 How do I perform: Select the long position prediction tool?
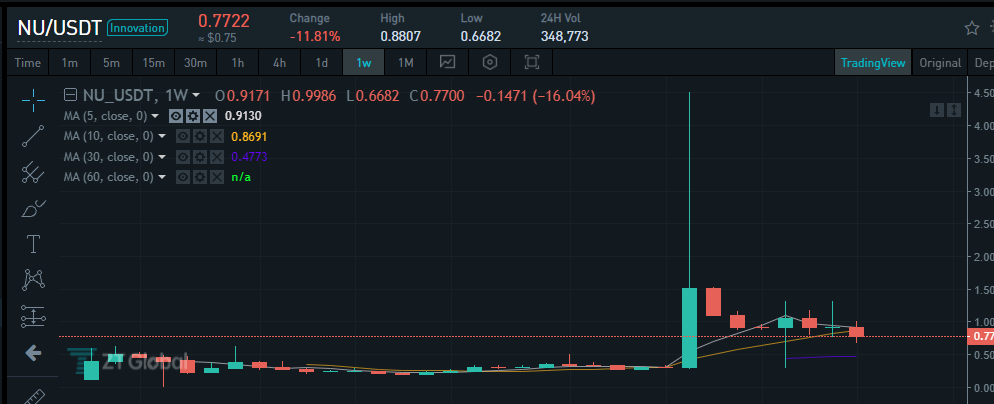(33, 316)
